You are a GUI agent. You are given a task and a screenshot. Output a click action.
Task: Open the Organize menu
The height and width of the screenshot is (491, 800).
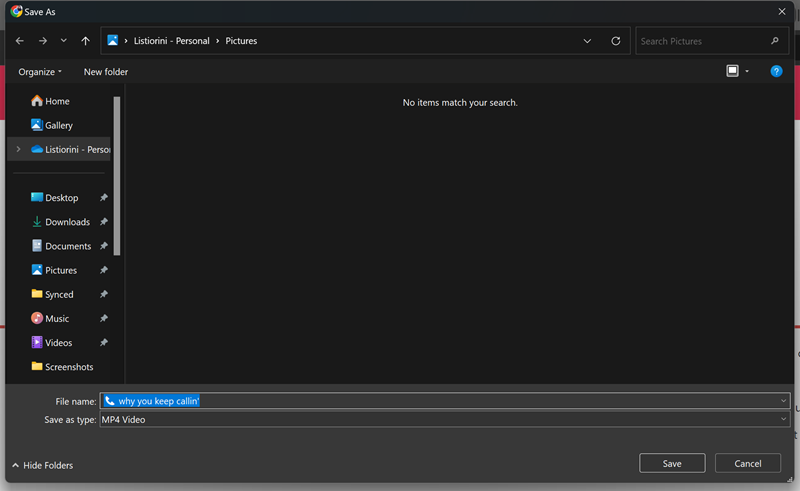(40, 72)
